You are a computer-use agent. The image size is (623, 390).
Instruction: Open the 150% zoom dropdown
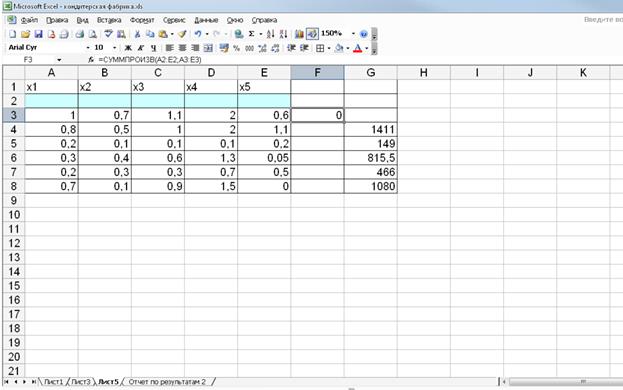click(x=353, y=34)
